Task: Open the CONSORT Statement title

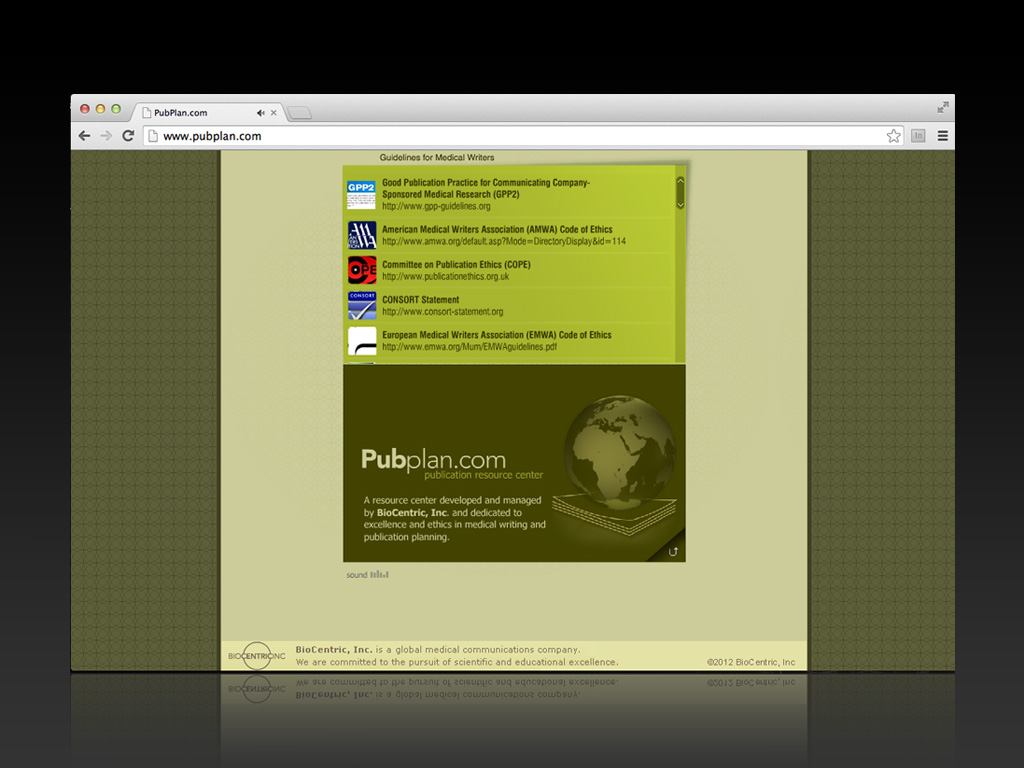Action: point(421,300)
